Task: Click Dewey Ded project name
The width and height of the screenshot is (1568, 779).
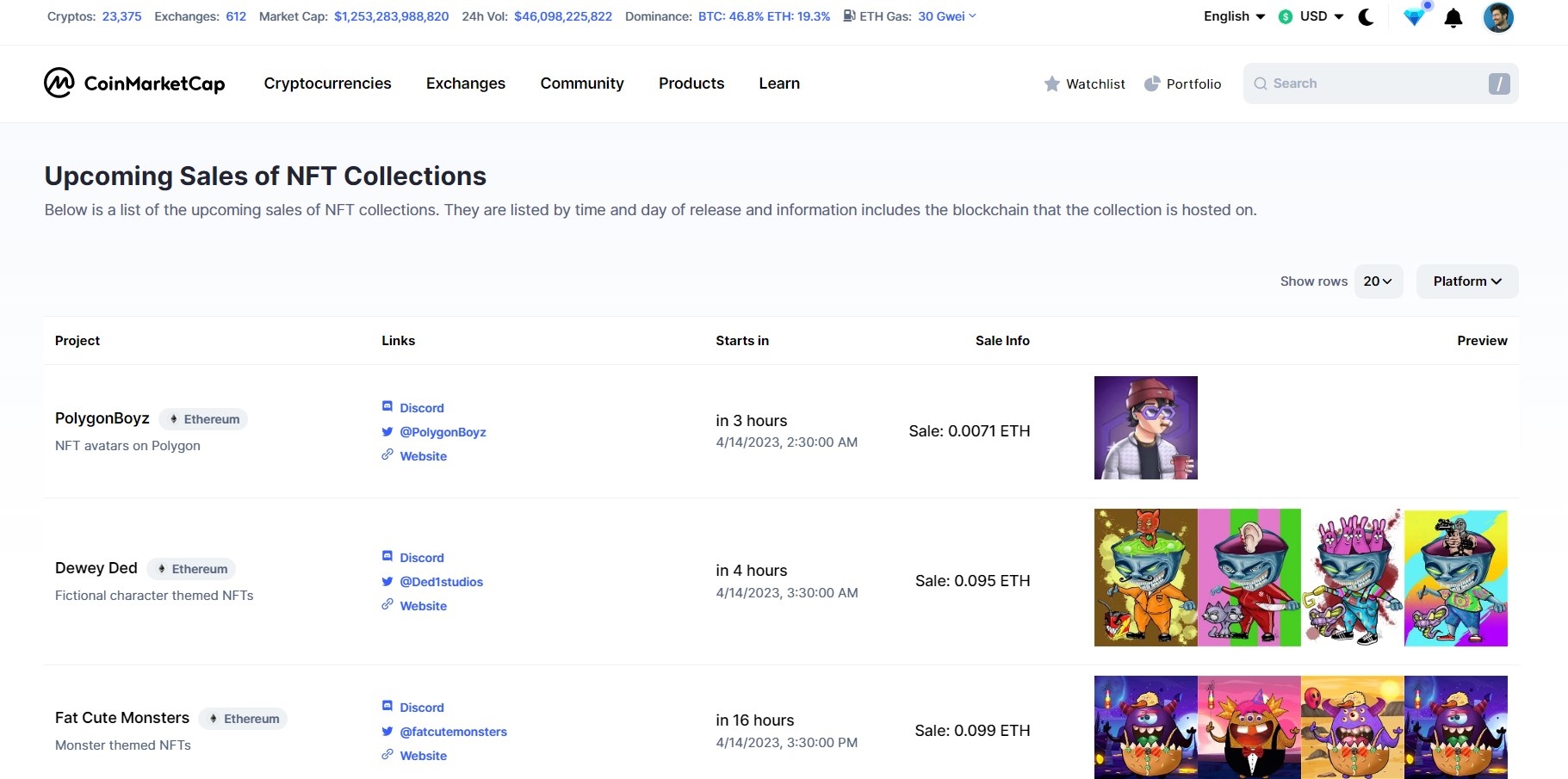Action: point(96,568)
